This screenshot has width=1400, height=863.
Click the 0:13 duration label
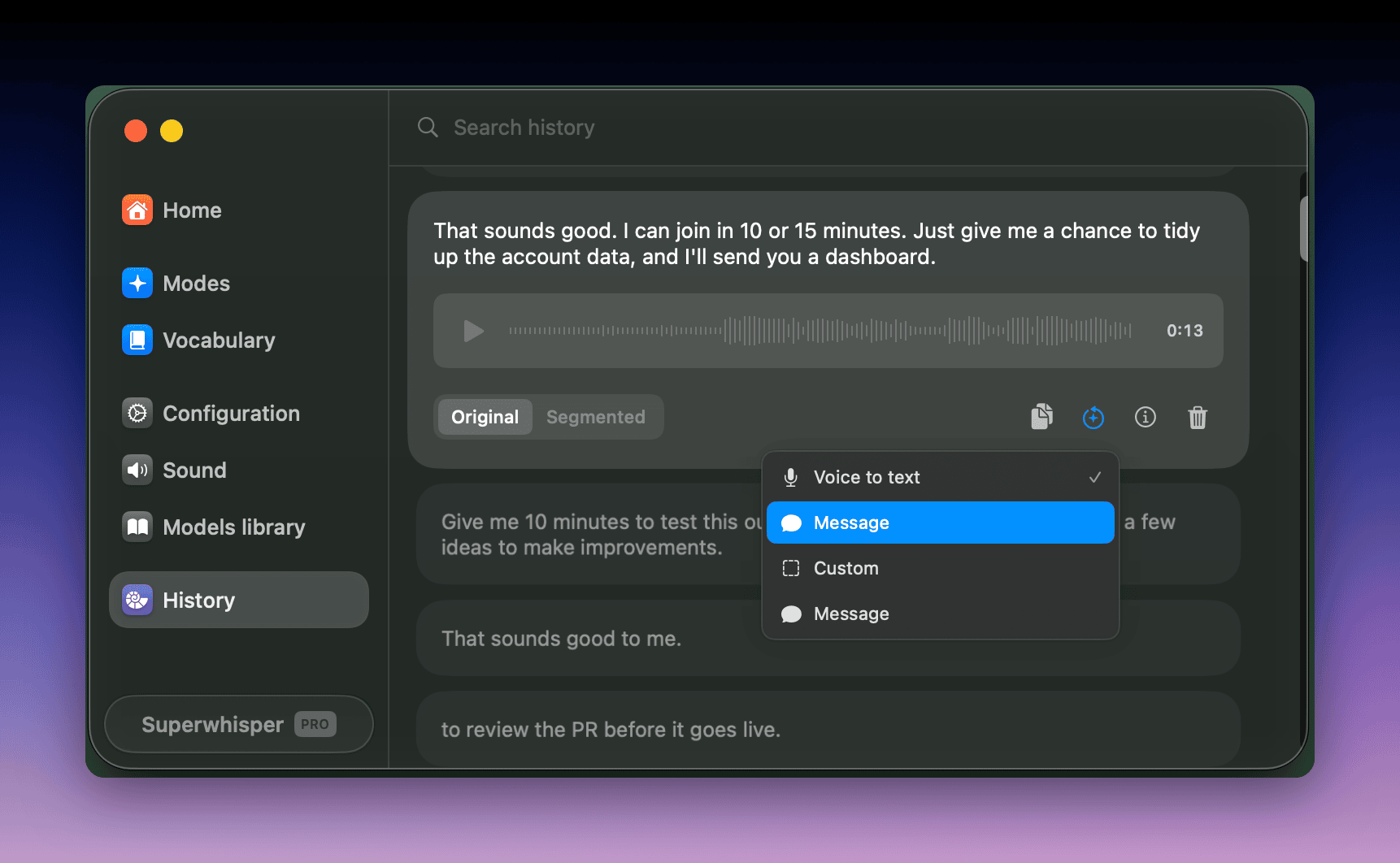(x=1185, y=331)
